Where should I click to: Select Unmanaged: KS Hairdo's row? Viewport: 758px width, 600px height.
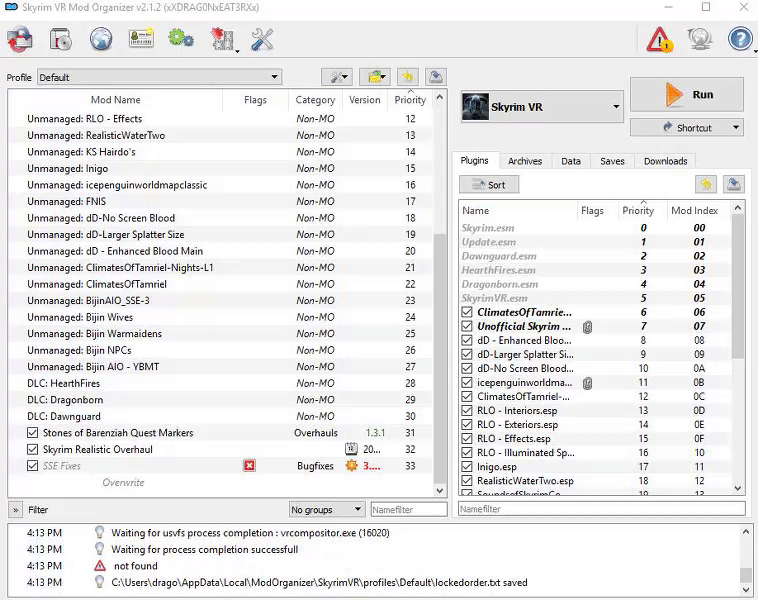point(220,152)
